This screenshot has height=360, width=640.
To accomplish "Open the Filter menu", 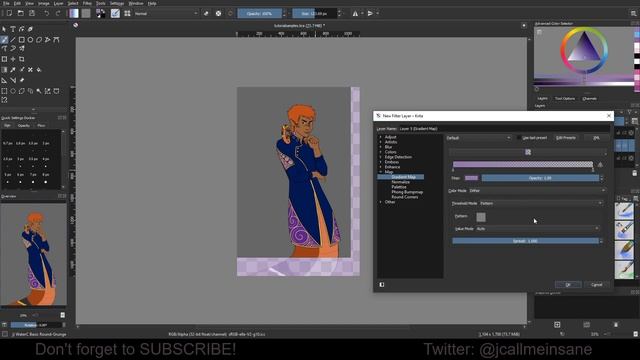I will (87, 3).
